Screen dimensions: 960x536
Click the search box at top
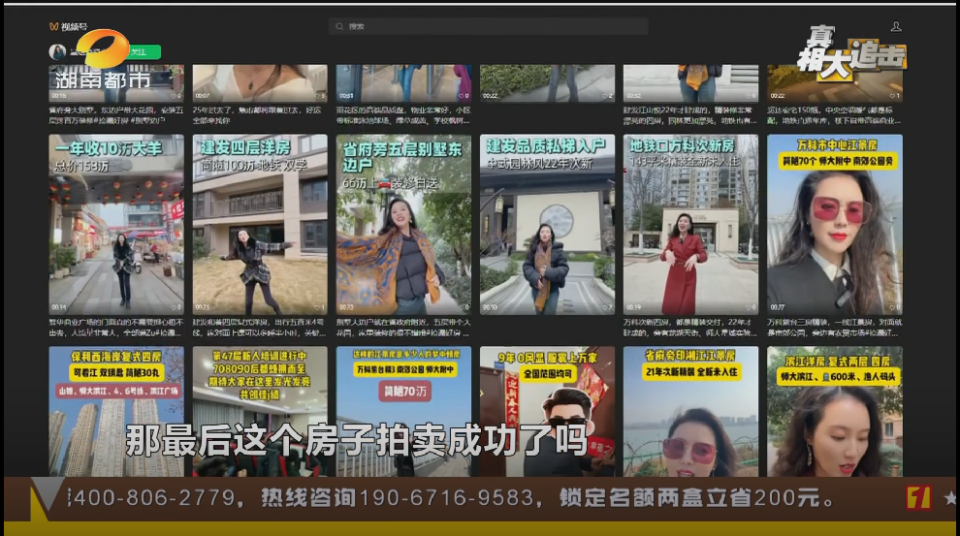489,26
